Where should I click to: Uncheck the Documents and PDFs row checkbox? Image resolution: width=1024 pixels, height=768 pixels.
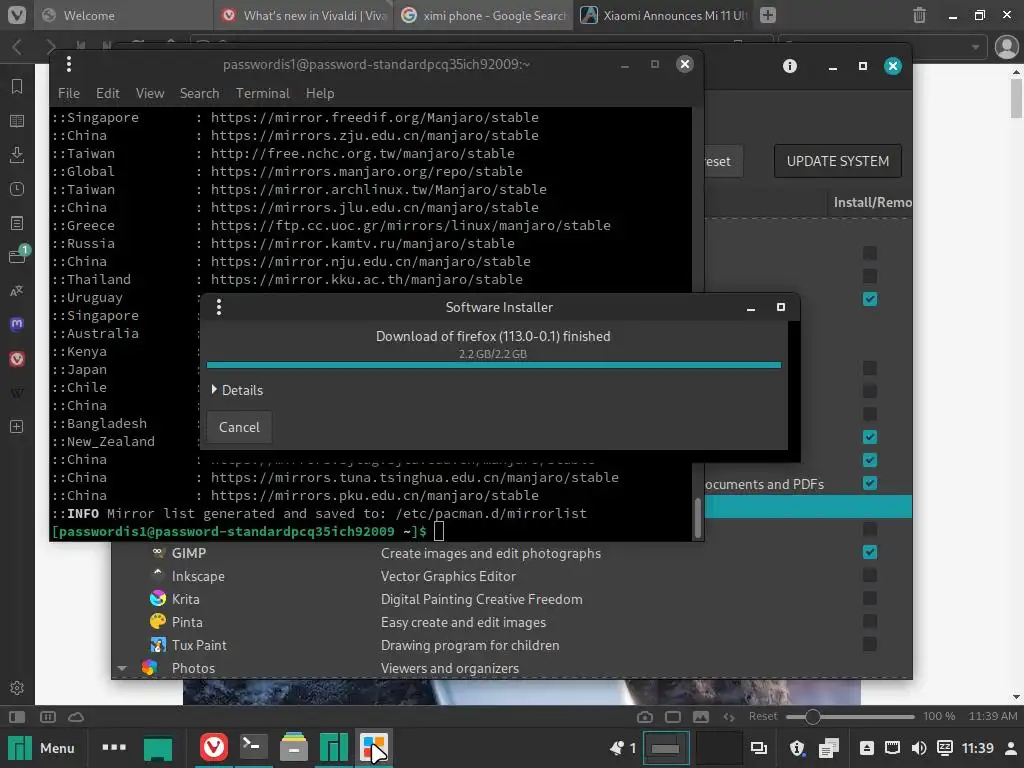point(870,483)
